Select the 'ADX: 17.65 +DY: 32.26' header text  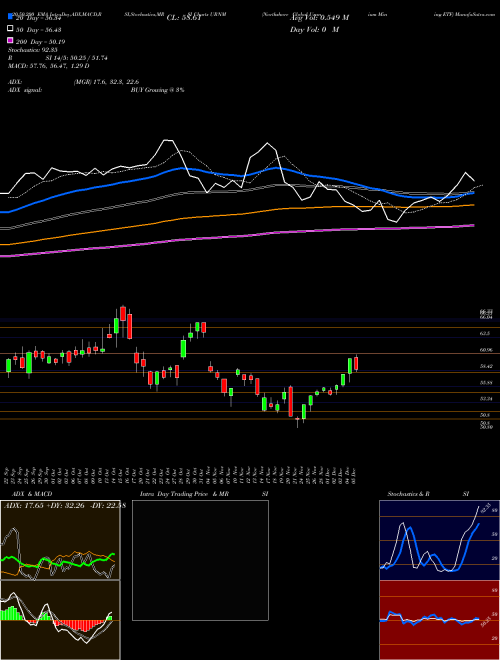click(46, 506)
